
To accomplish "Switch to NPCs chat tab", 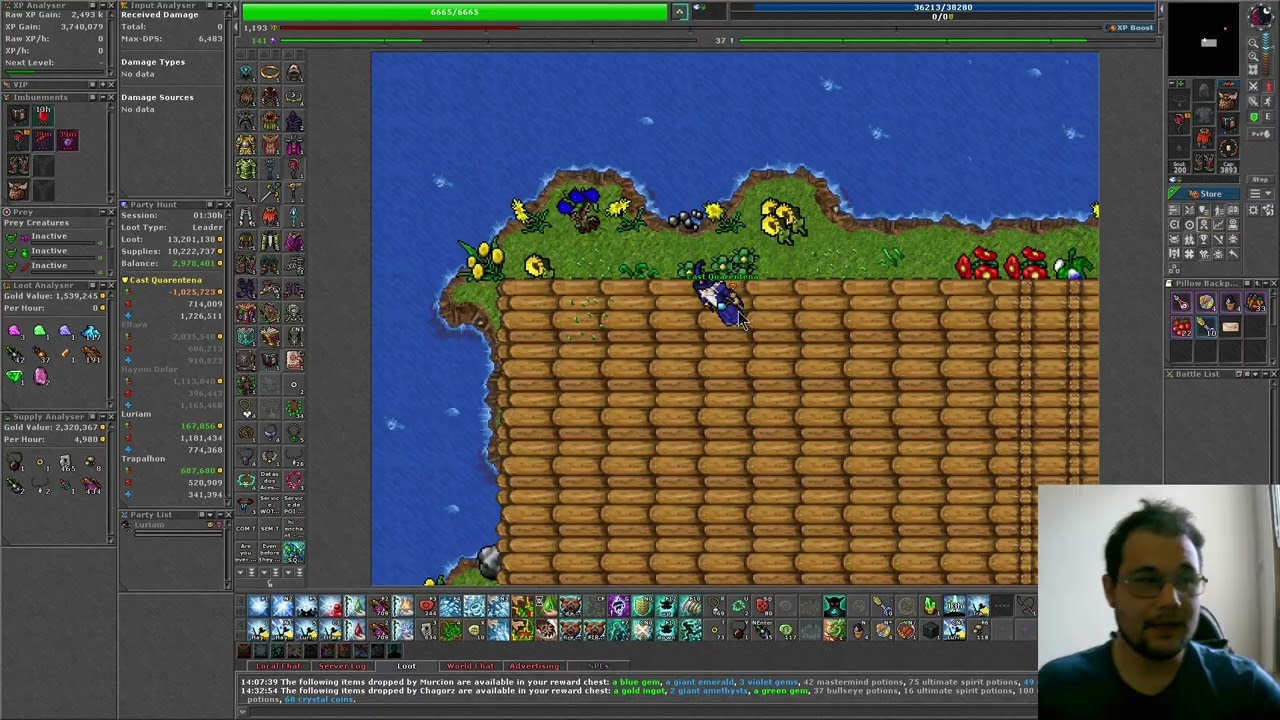I will pos(598,666).
